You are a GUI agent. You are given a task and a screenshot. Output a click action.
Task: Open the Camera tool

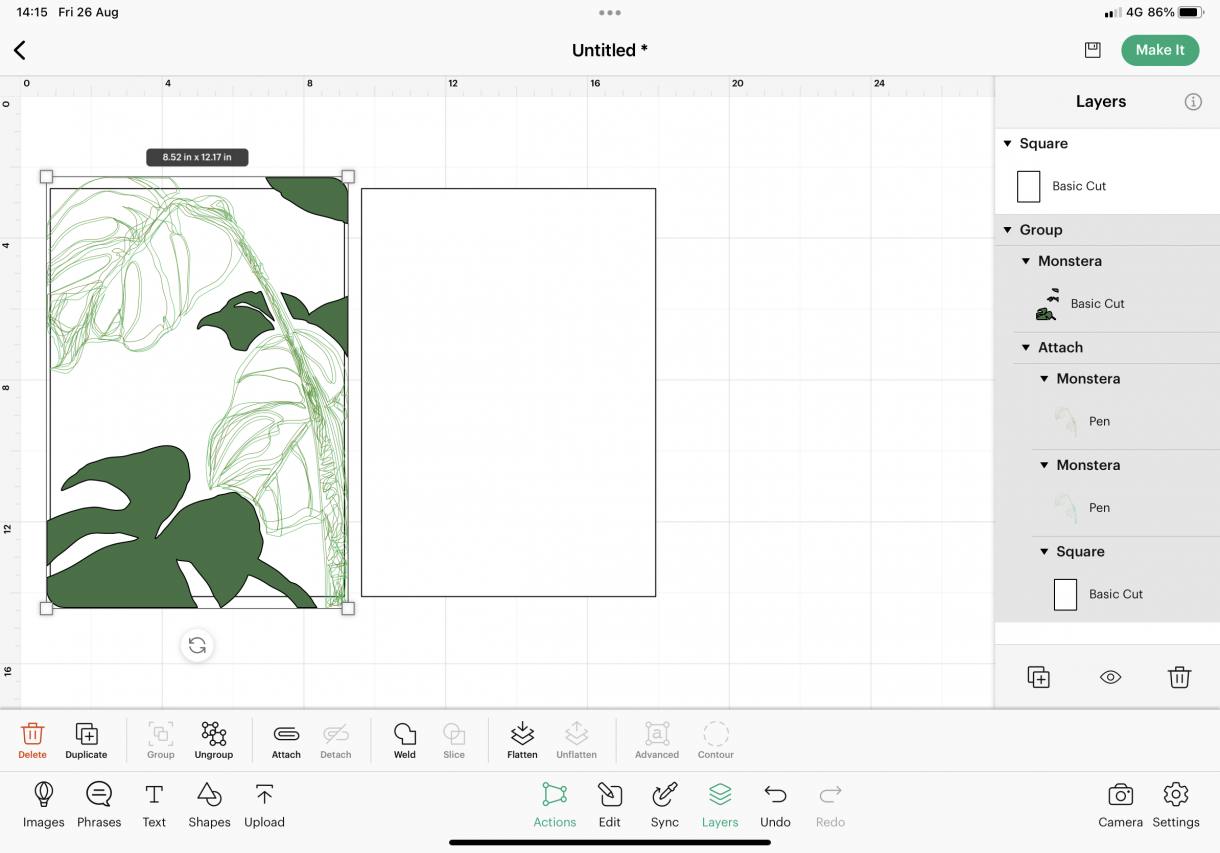pyautogui.click(x=1120, y=806)
